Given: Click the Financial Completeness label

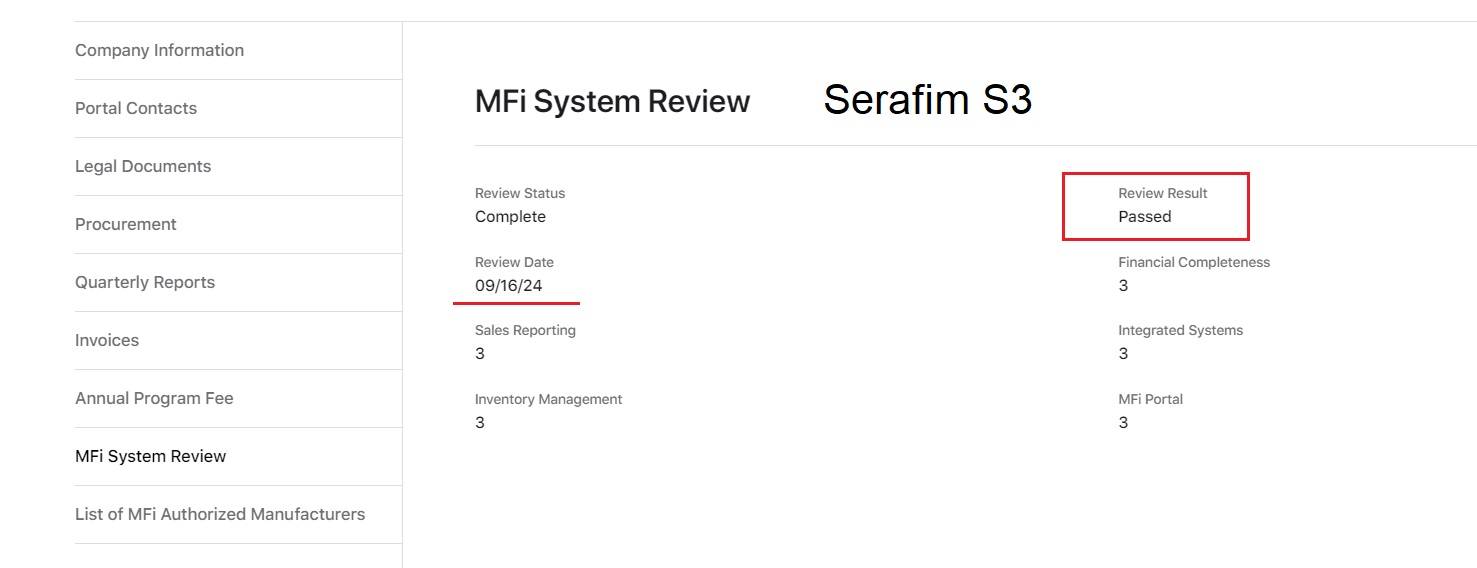Looking at the screenshot, I should coord(1193,262).
